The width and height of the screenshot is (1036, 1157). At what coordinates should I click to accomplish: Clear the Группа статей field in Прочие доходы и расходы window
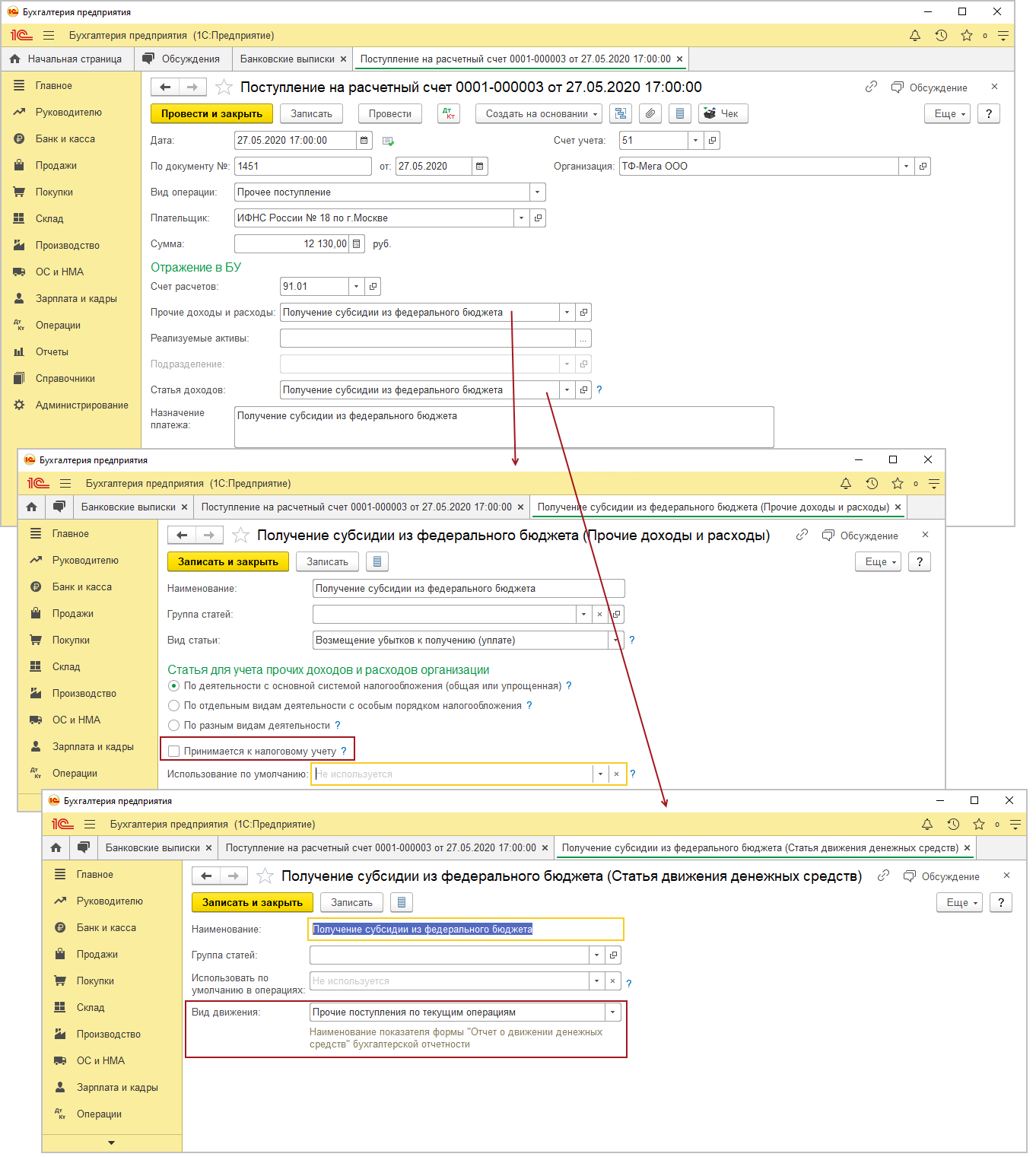pos(600,615)
